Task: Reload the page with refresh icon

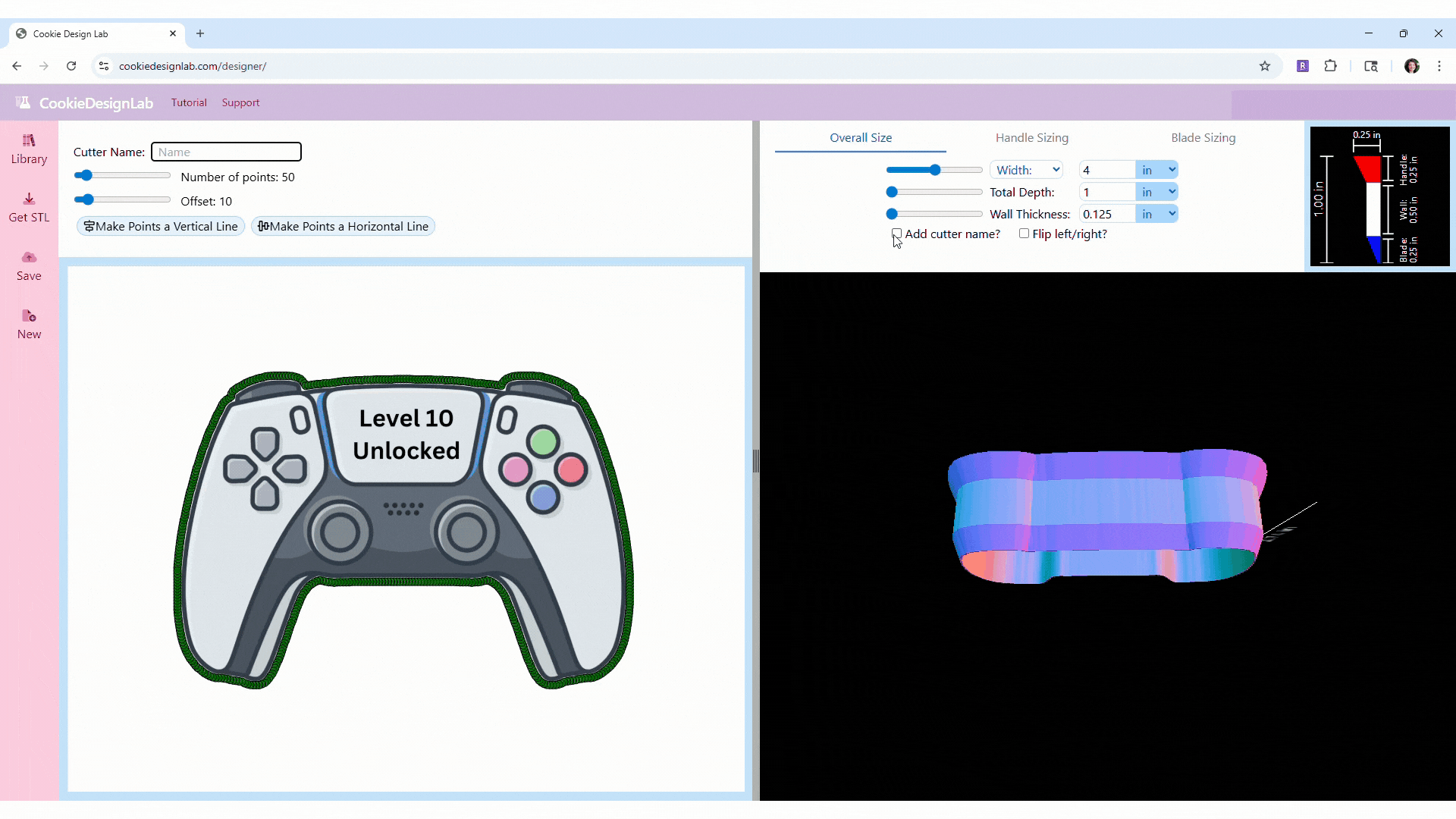Action: 71,66
